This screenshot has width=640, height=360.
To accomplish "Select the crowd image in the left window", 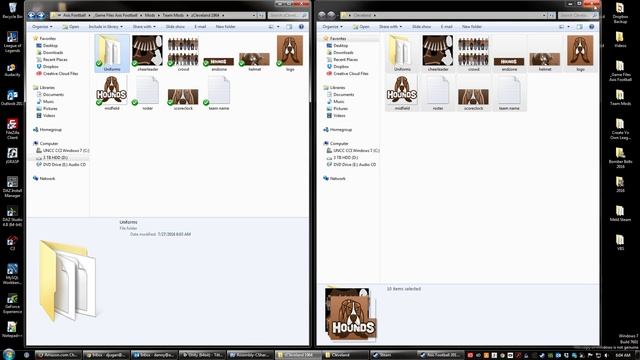I will [183, 53].
